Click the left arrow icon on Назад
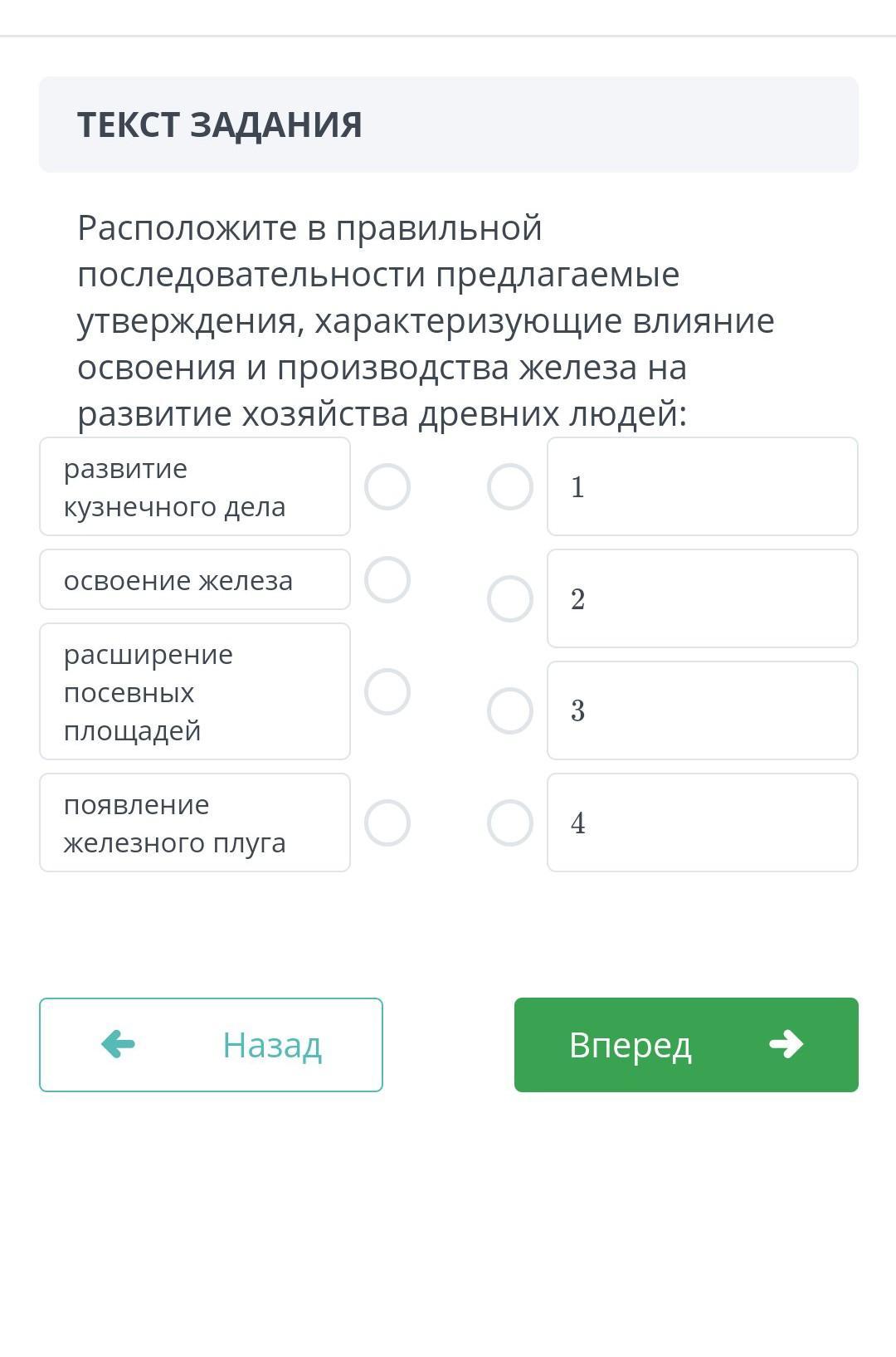Screen dimensions: 896x1357 click(118, 1044)
